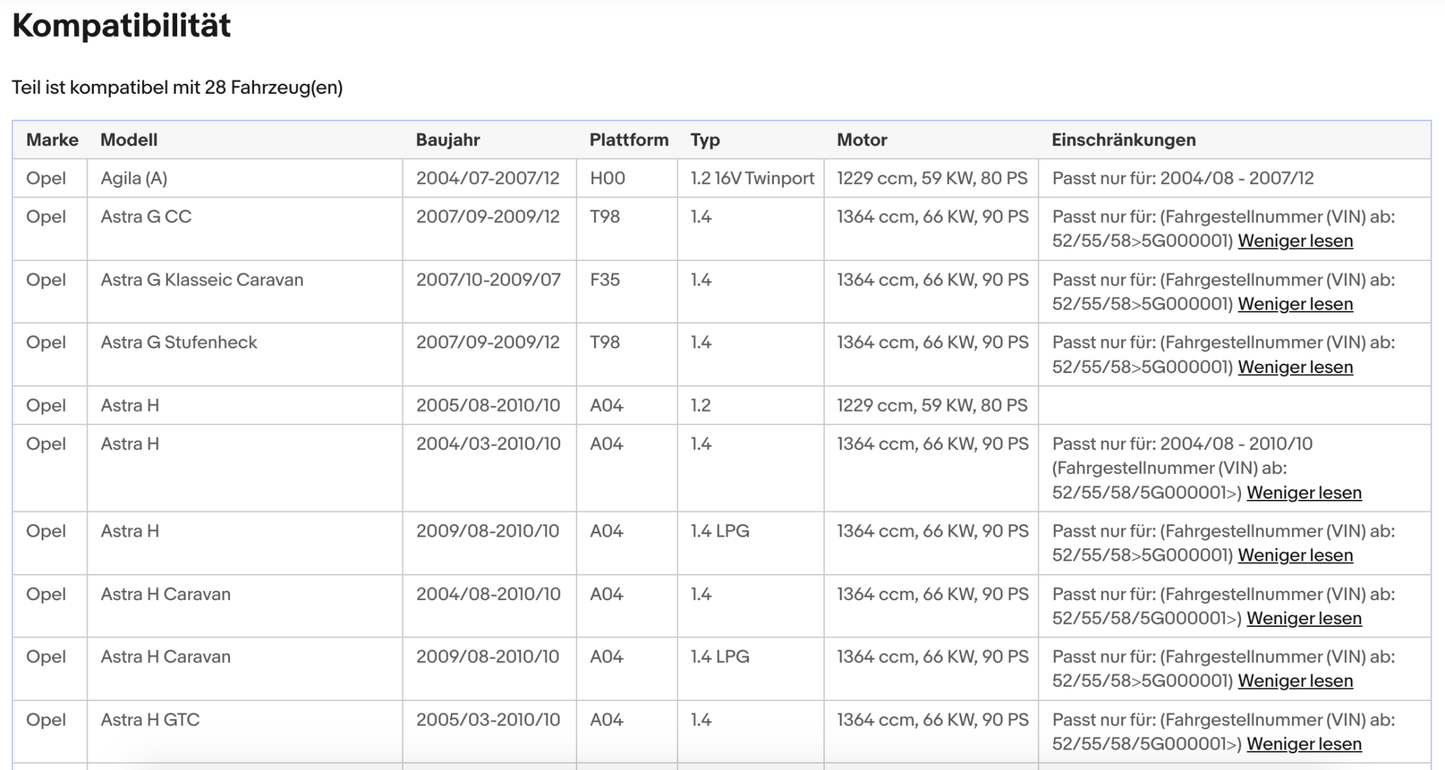This screenshot has height=770, width=1445.
Task: Collapse restrictions for Astra G Klasseic Caravan
Action: click(x=1295, y=304)
